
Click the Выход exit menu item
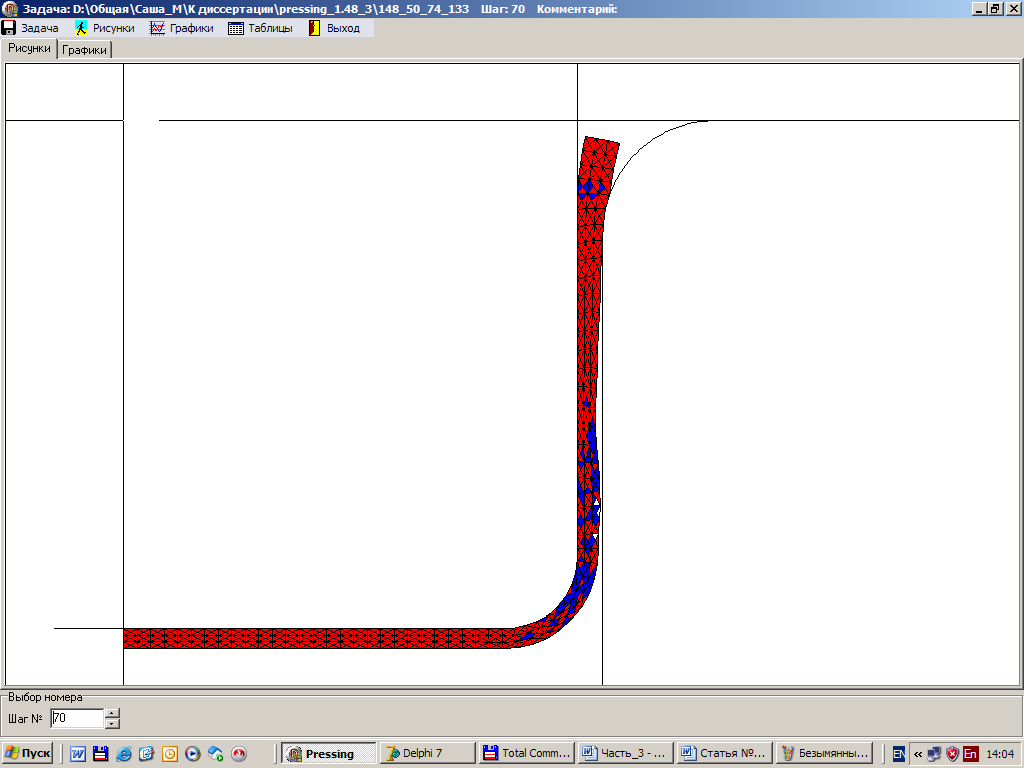point(335,28)
